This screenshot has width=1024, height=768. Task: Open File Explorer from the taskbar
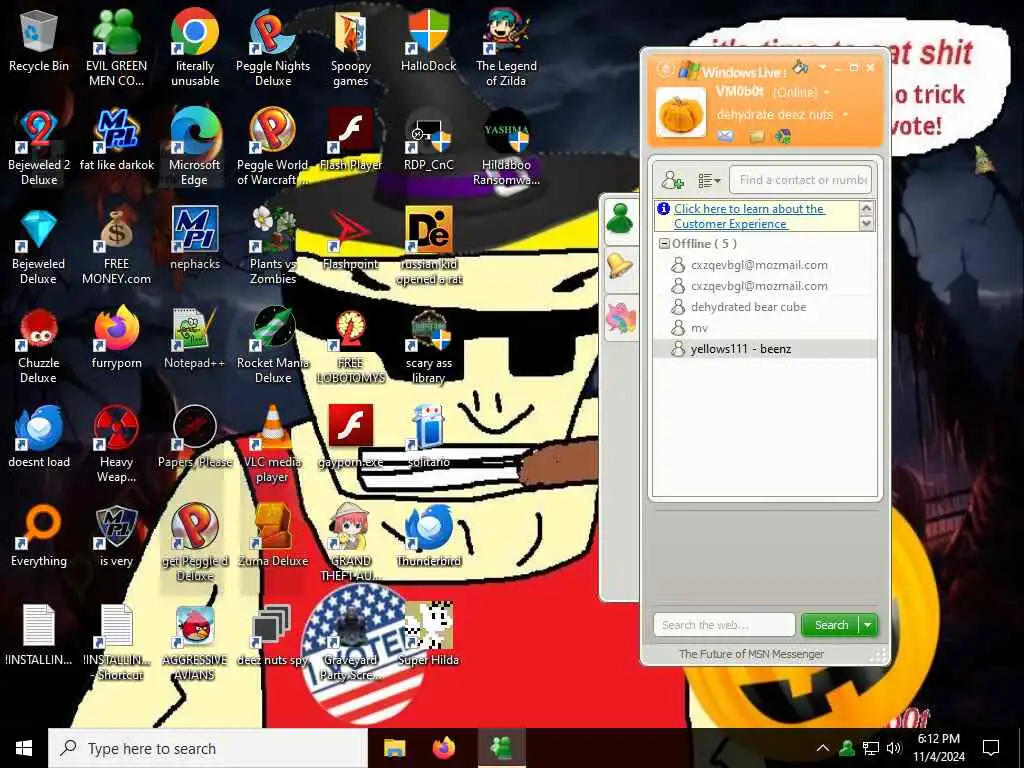(394, 748)
